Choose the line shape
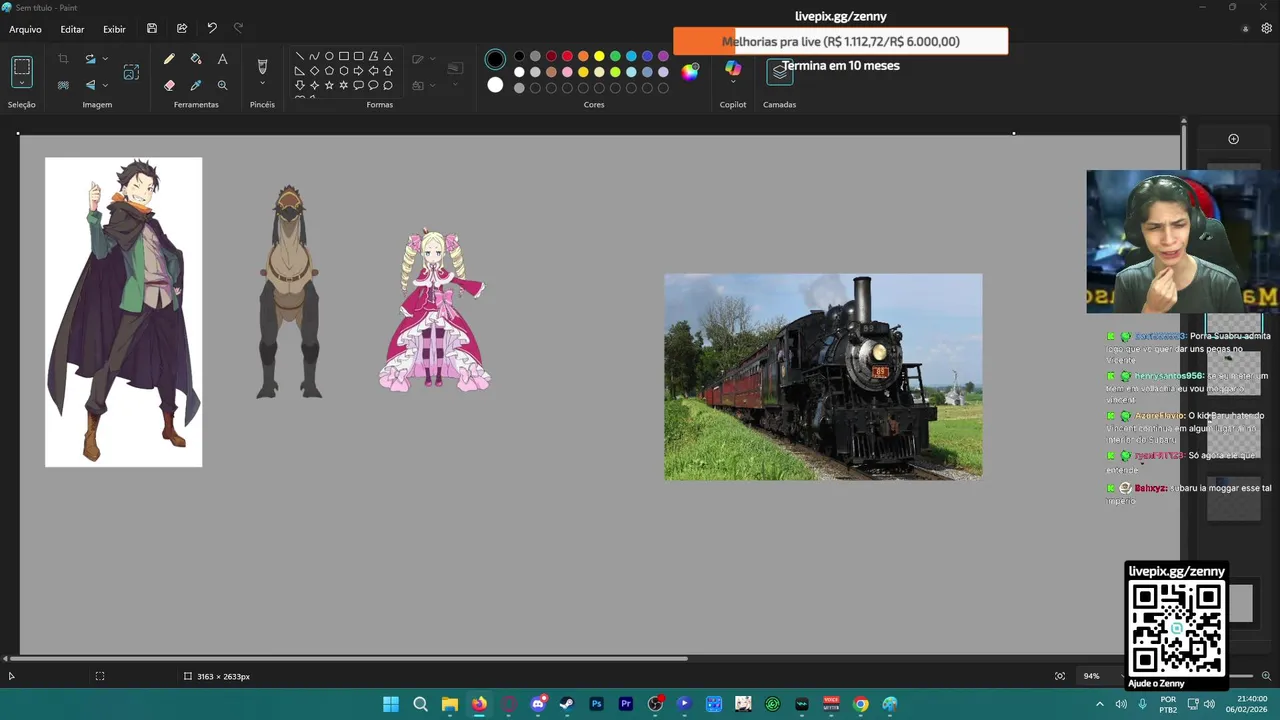This screenshot has width=1280, height=720. pyautogui.click(x=299, y=56)
